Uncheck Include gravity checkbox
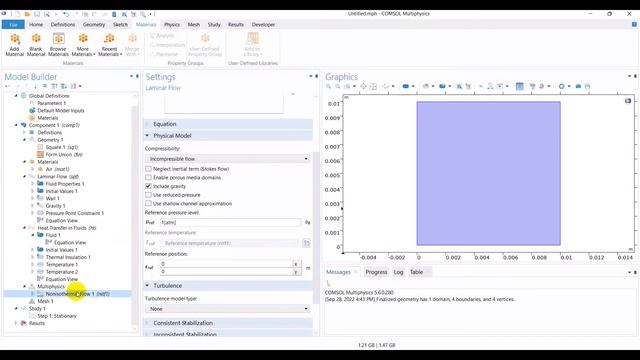This screenshot has height=360, width=640. (148, 186)
